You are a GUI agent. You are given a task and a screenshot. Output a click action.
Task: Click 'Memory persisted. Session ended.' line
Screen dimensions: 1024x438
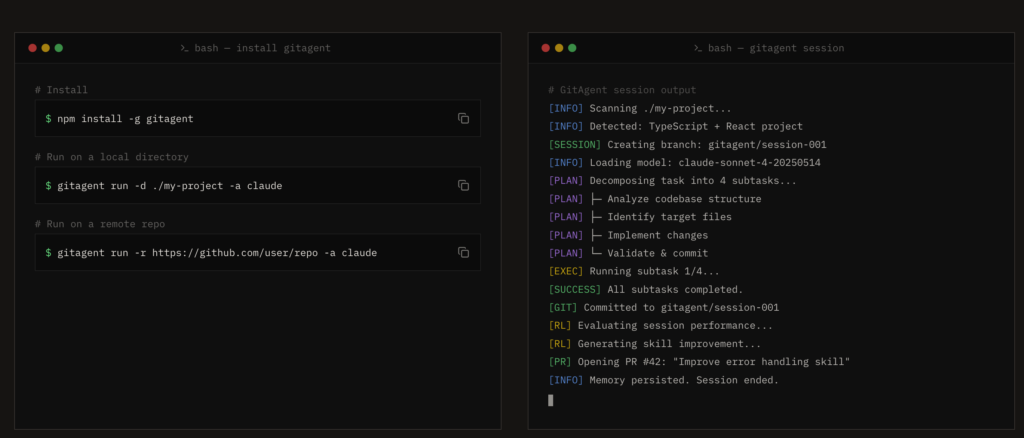coord(684,380)
